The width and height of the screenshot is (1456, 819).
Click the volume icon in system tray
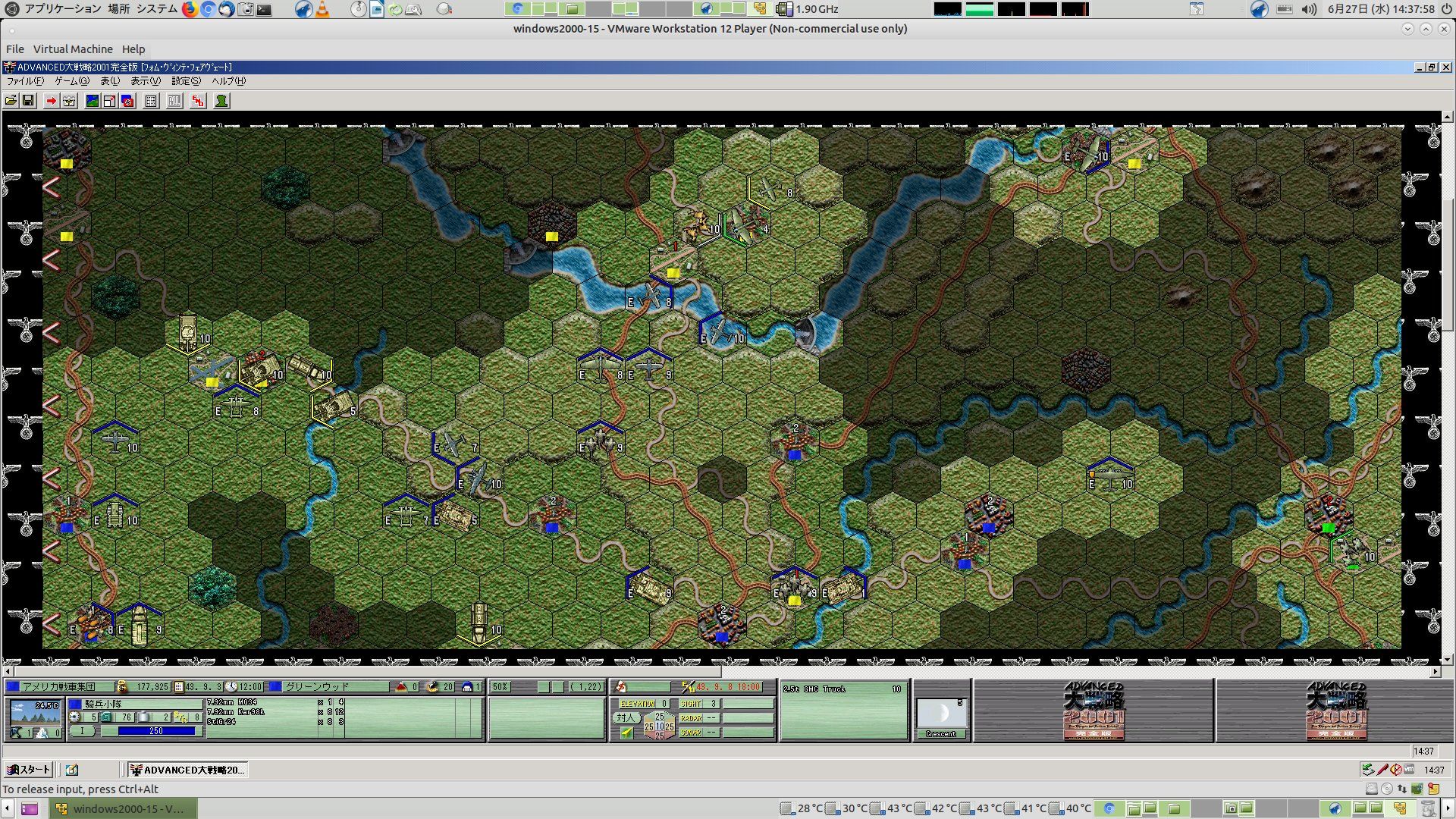(x=1309, y=9)
